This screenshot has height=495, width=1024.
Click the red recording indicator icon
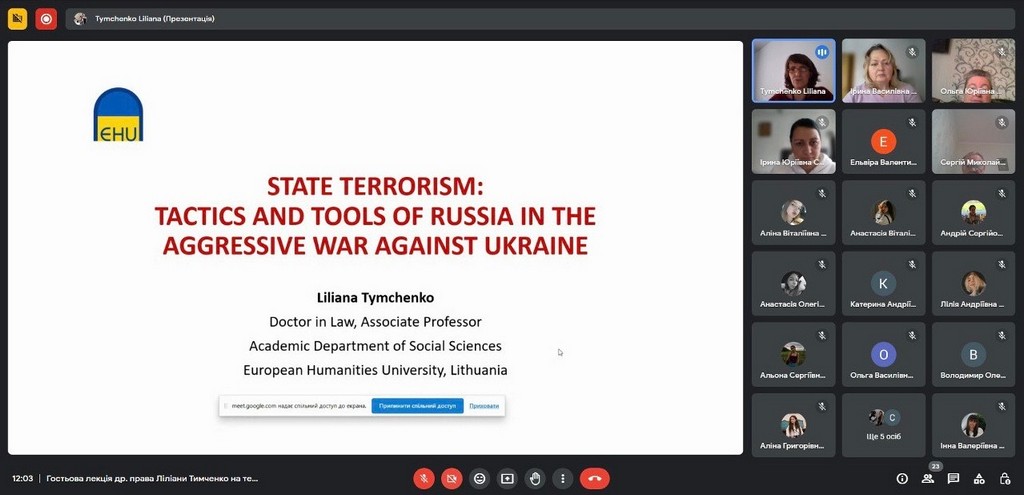tap(46, 19)
